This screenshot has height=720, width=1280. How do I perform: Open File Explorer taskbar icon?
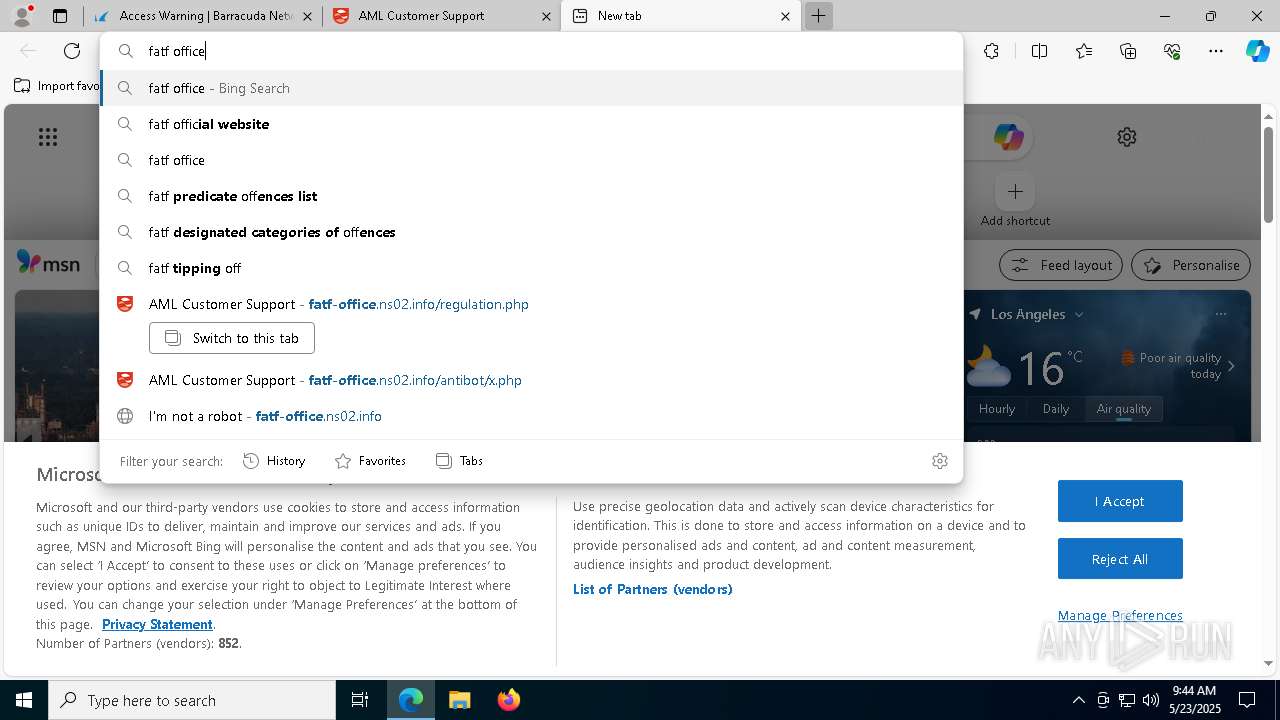[459, 700]
